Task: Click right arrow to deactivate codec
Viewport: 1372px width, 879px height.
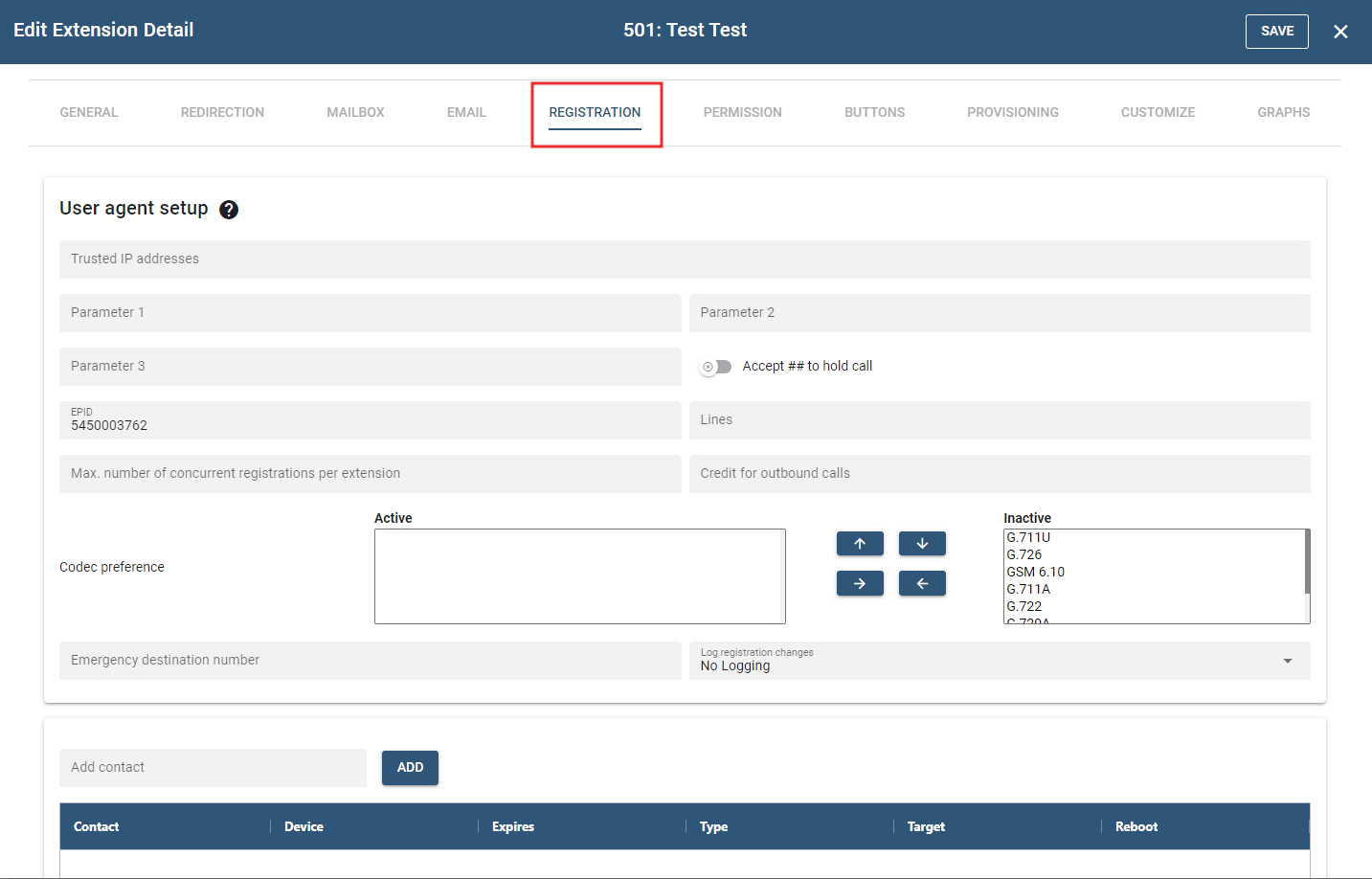Action: 860,583
